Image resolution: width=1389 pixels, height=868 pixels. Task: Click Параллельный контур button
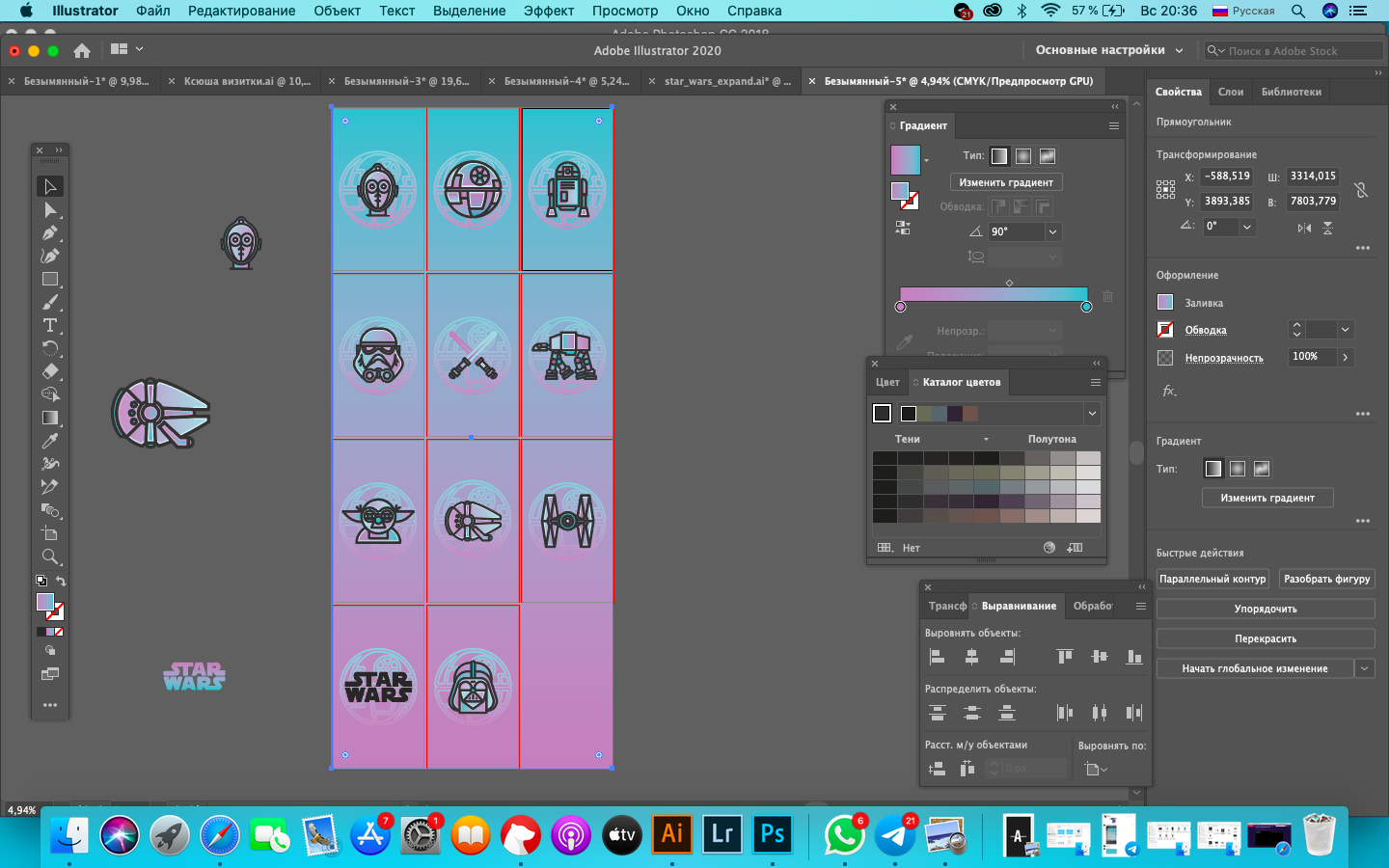pos(1212,579)
